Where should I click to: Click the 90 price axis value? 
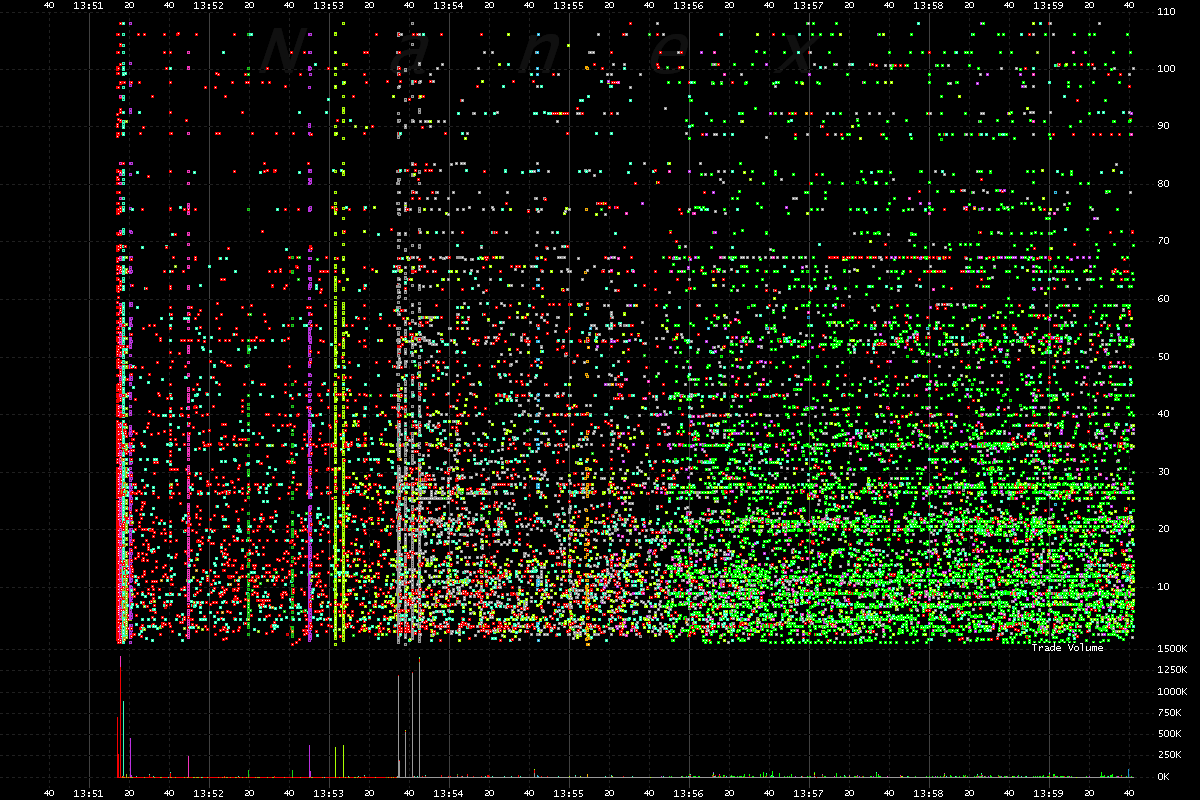[x=1162, y=126]
